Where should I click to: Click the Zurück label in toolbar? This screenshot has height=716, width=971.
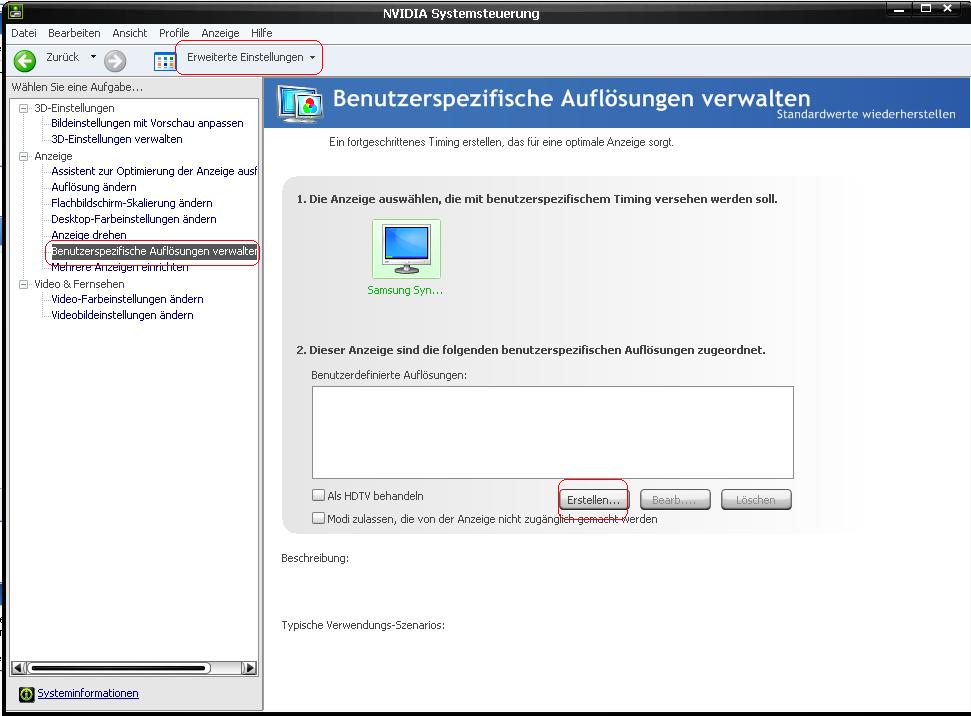[63, 57]
